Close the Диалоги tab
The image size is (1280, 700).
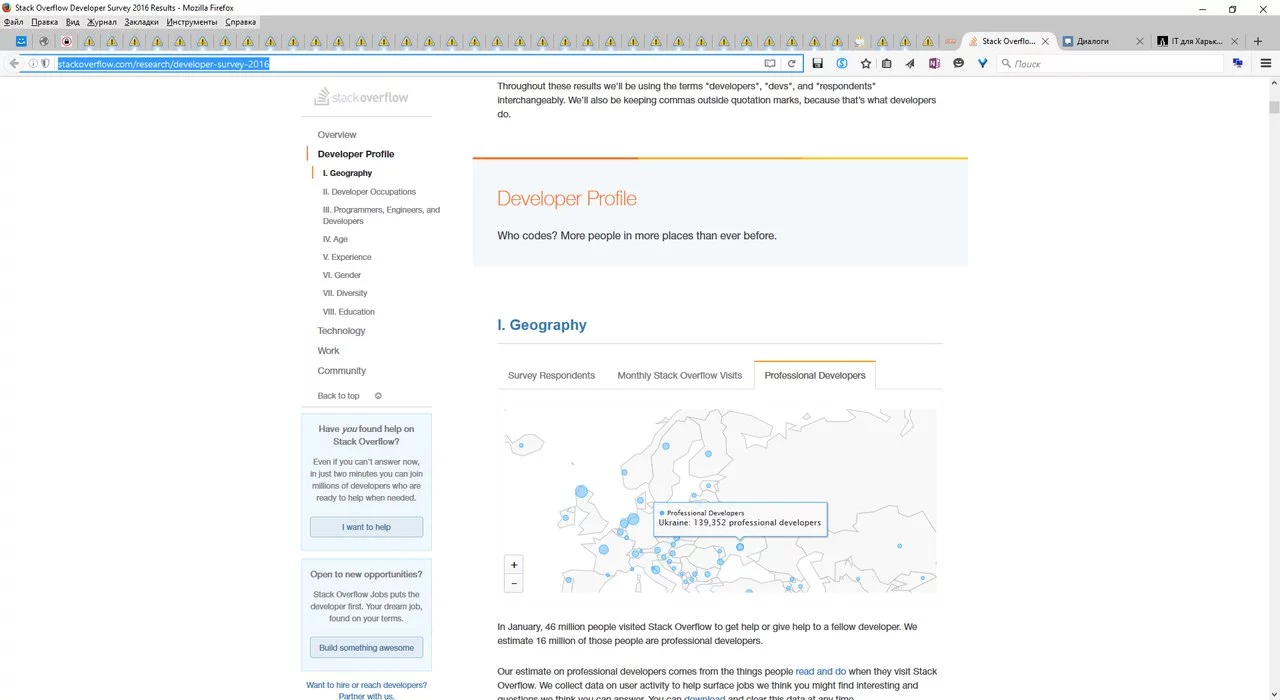1140,41
